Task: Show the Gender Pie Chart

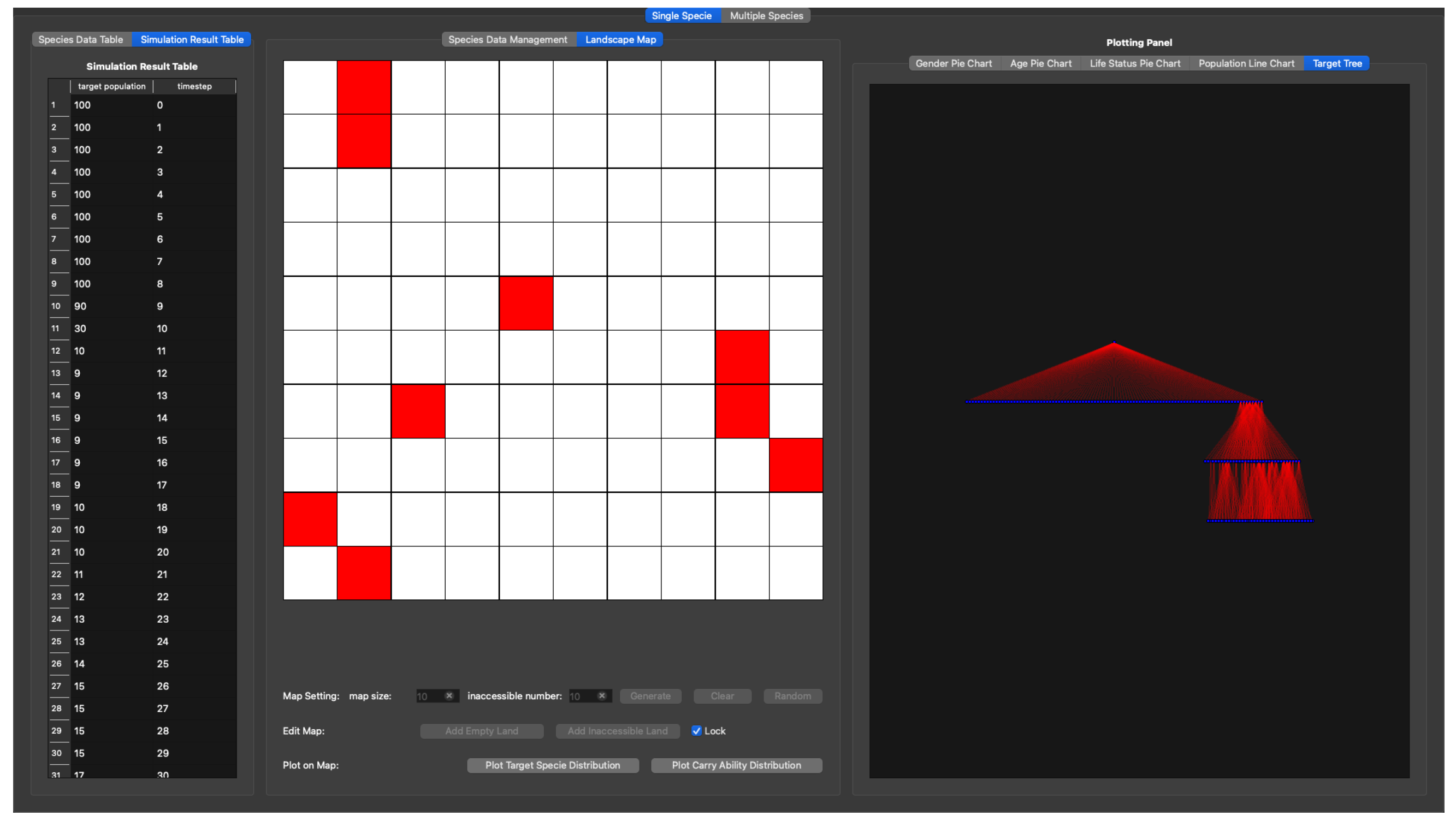Action: click(953, 63)
